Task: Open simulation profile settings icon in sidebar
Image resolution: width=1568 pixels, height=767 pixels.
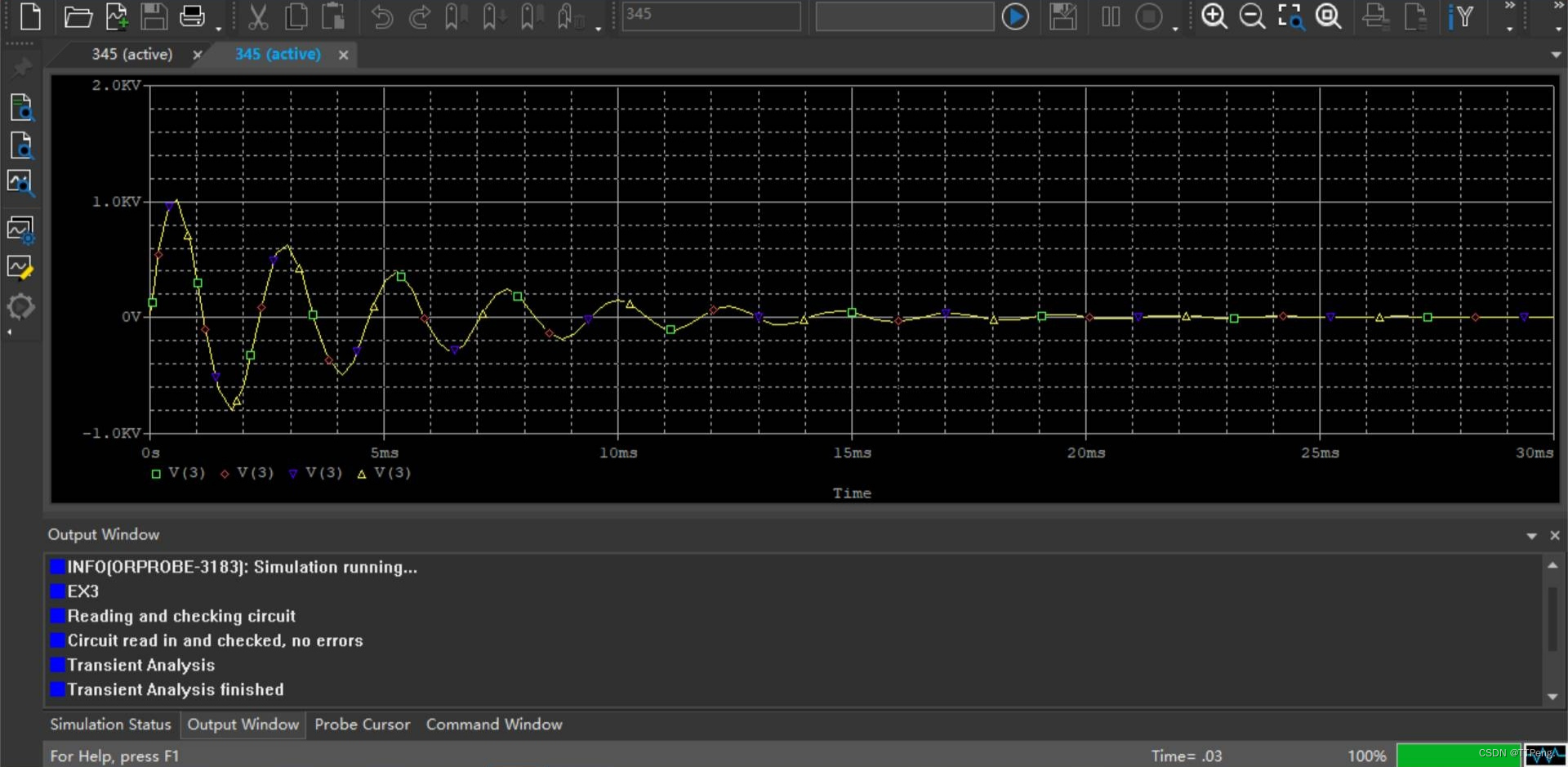Action: [21, 230]
